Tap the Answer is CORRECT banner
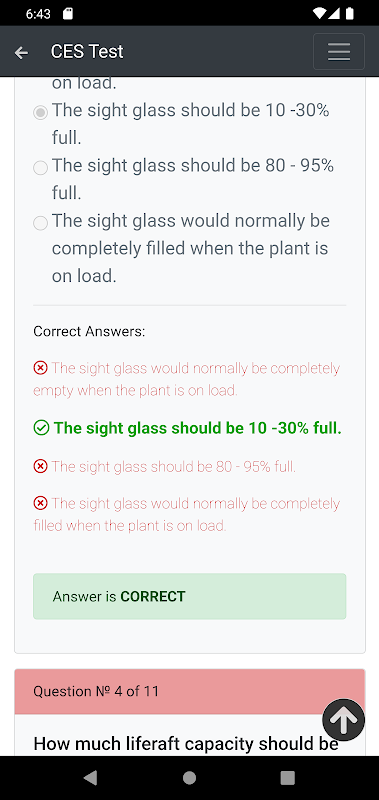 point(190,596)
